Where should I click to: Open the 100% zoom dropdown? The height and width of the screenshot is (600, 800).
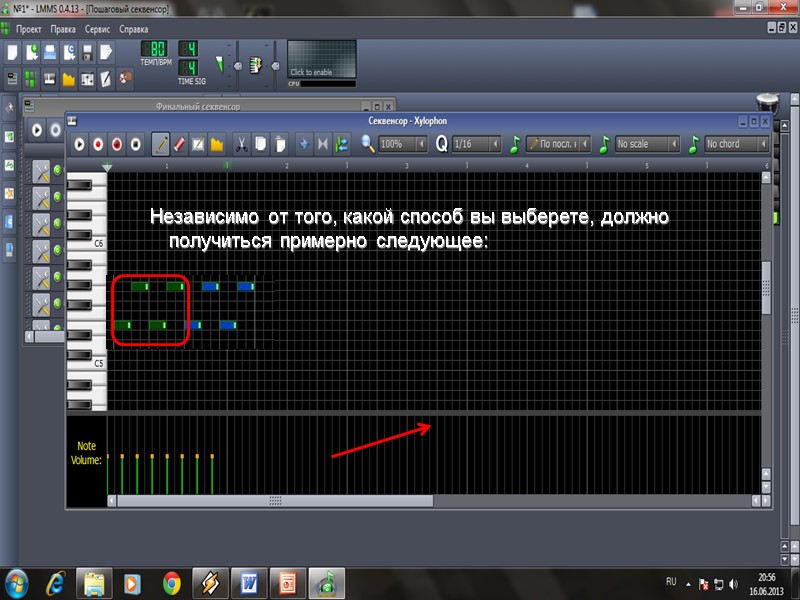click(403, 144)
